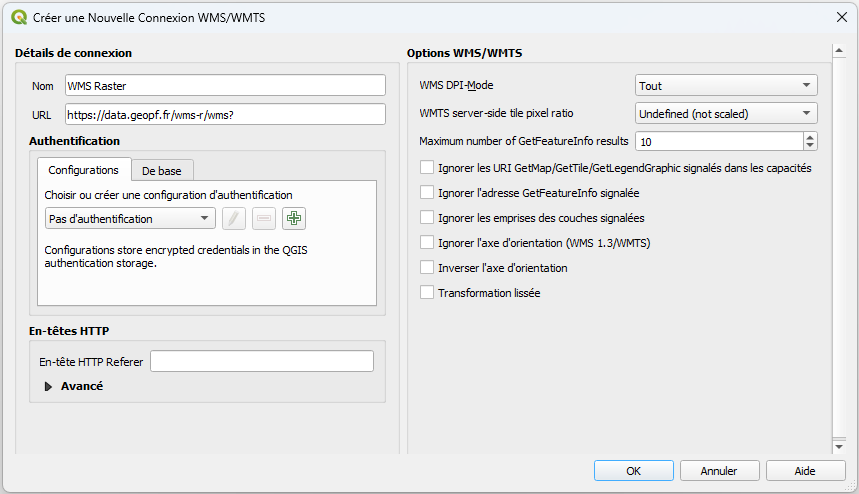Click scrollbar up arrow in options panel
Screen dimensions: 859x494
[839, 51]
